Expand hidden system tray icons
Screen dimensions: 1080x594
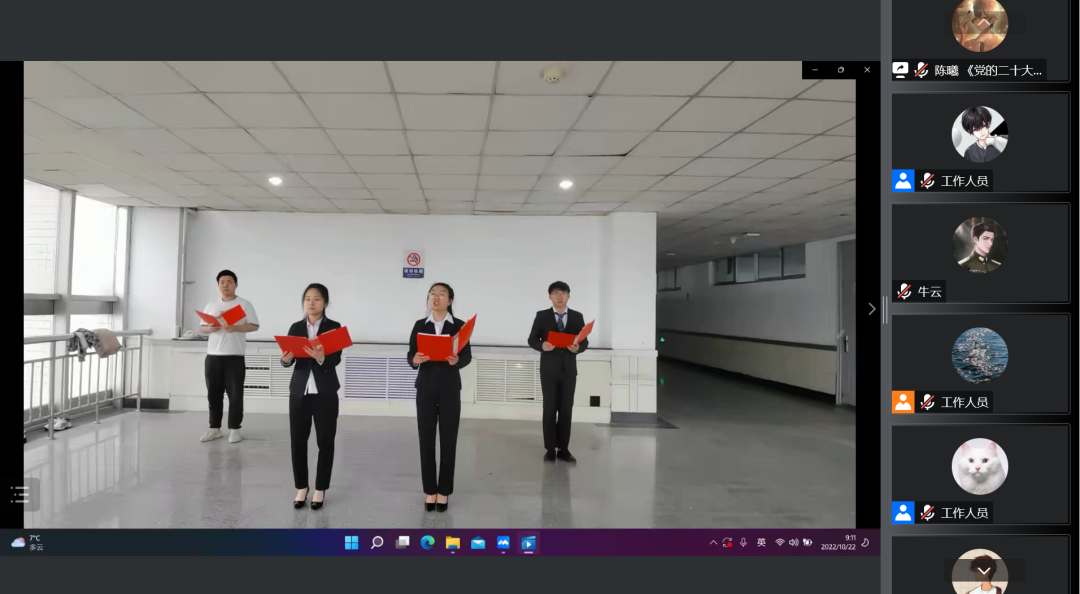click(x=713, y=543)
